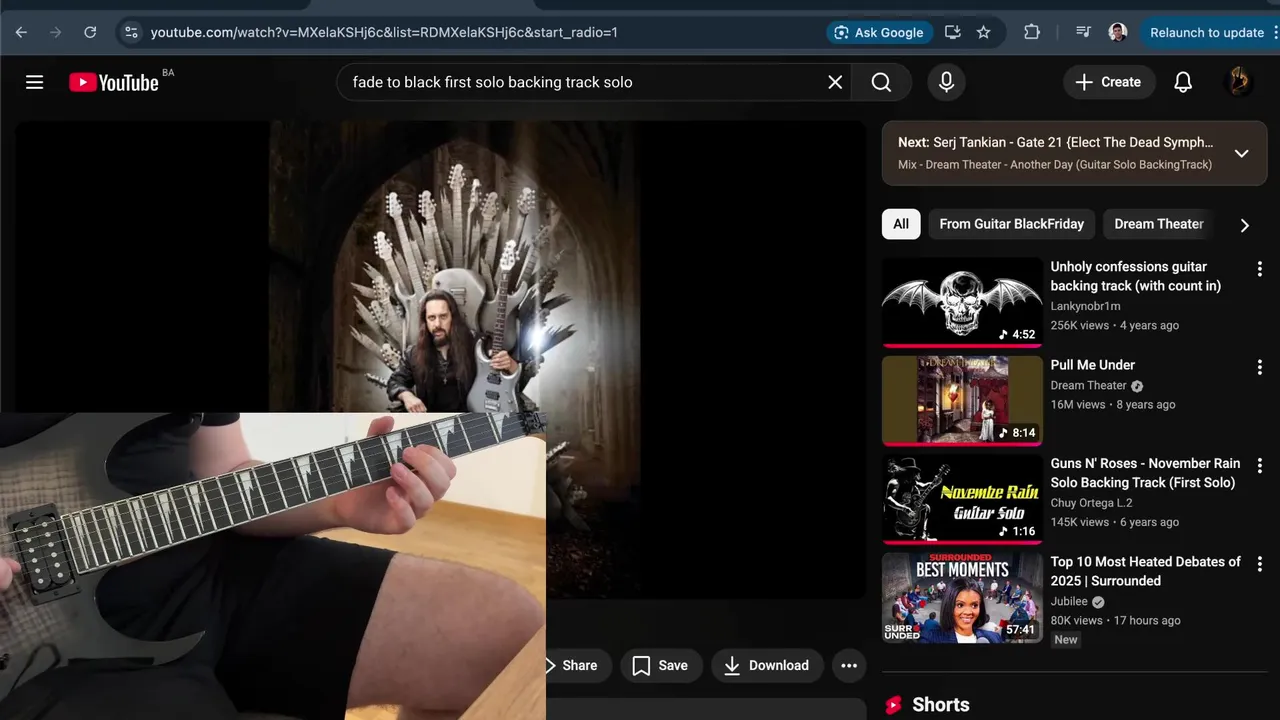This screenshot has width=1280, height=720.
Task: Open Pull Me Under video thumbnail
Action: pos(962,401)
